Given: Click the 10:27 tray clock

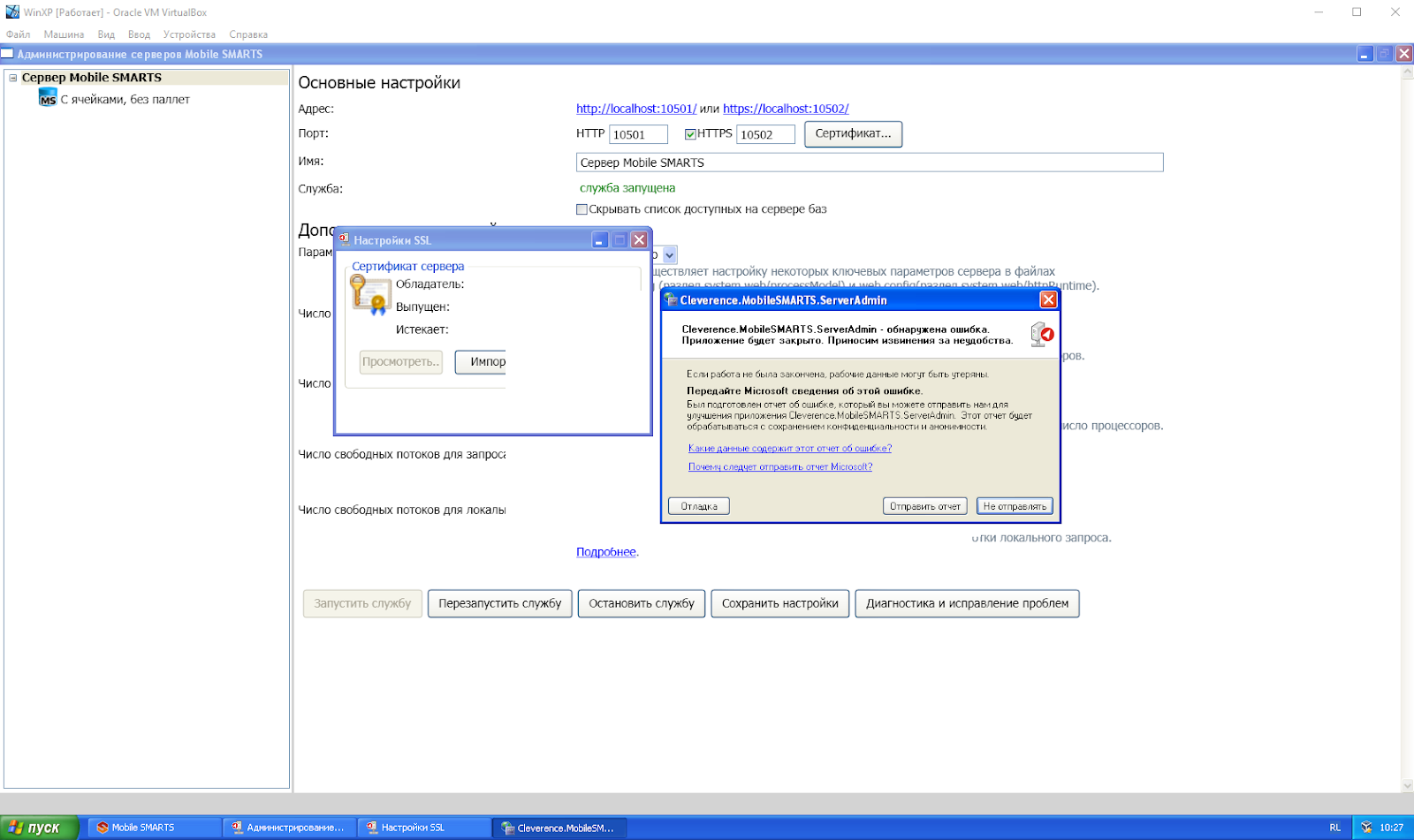Looking at the screenshot, I should coord(1391,828).
